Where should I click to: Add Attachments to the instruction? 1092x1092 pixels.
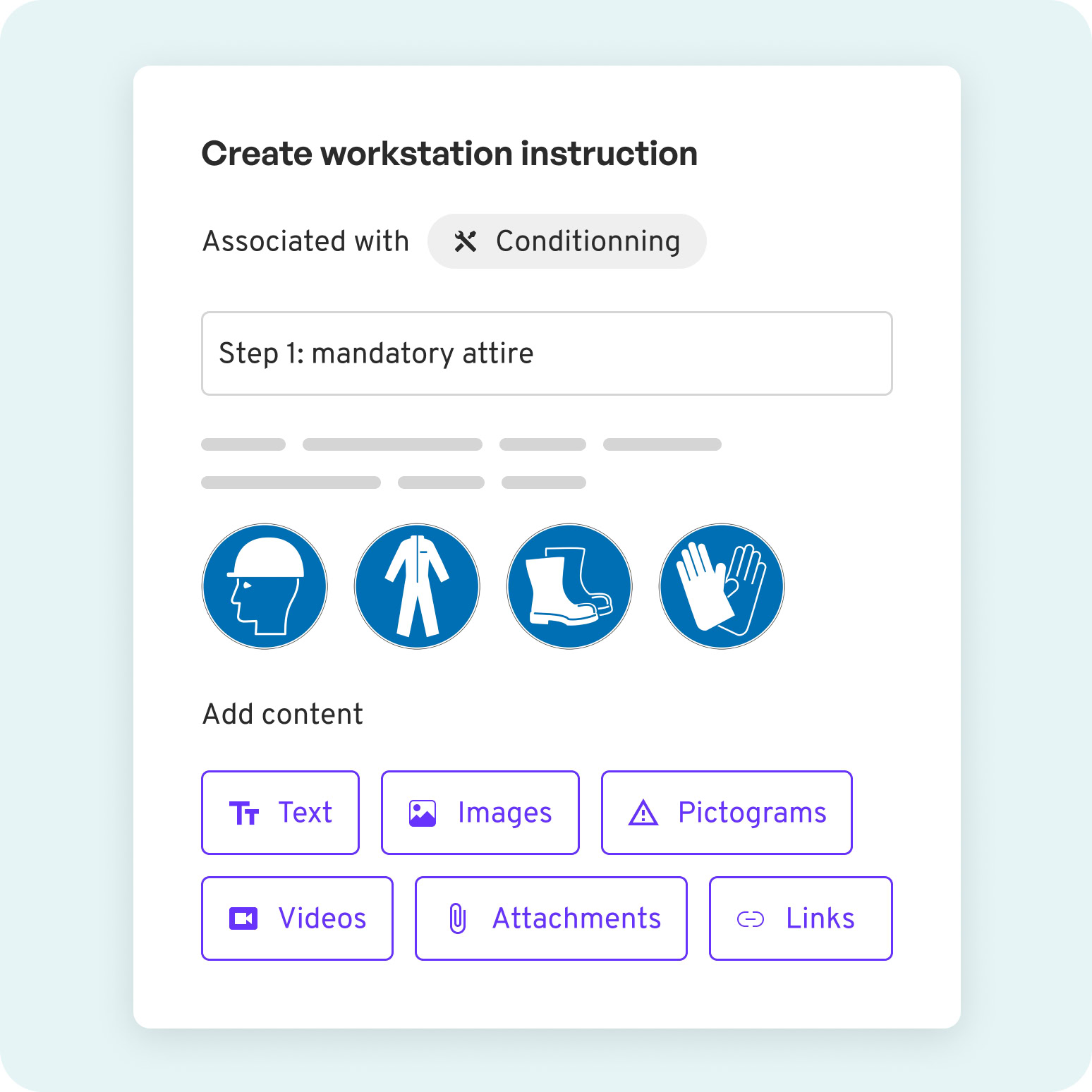point(551,918)
